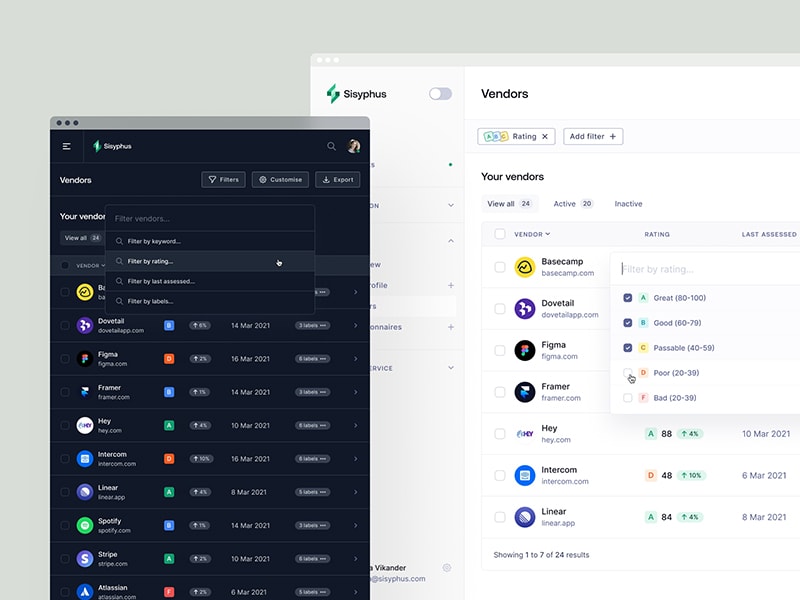Click the Intercom logo in light window
800x600 pixels.
click(524, 476)
